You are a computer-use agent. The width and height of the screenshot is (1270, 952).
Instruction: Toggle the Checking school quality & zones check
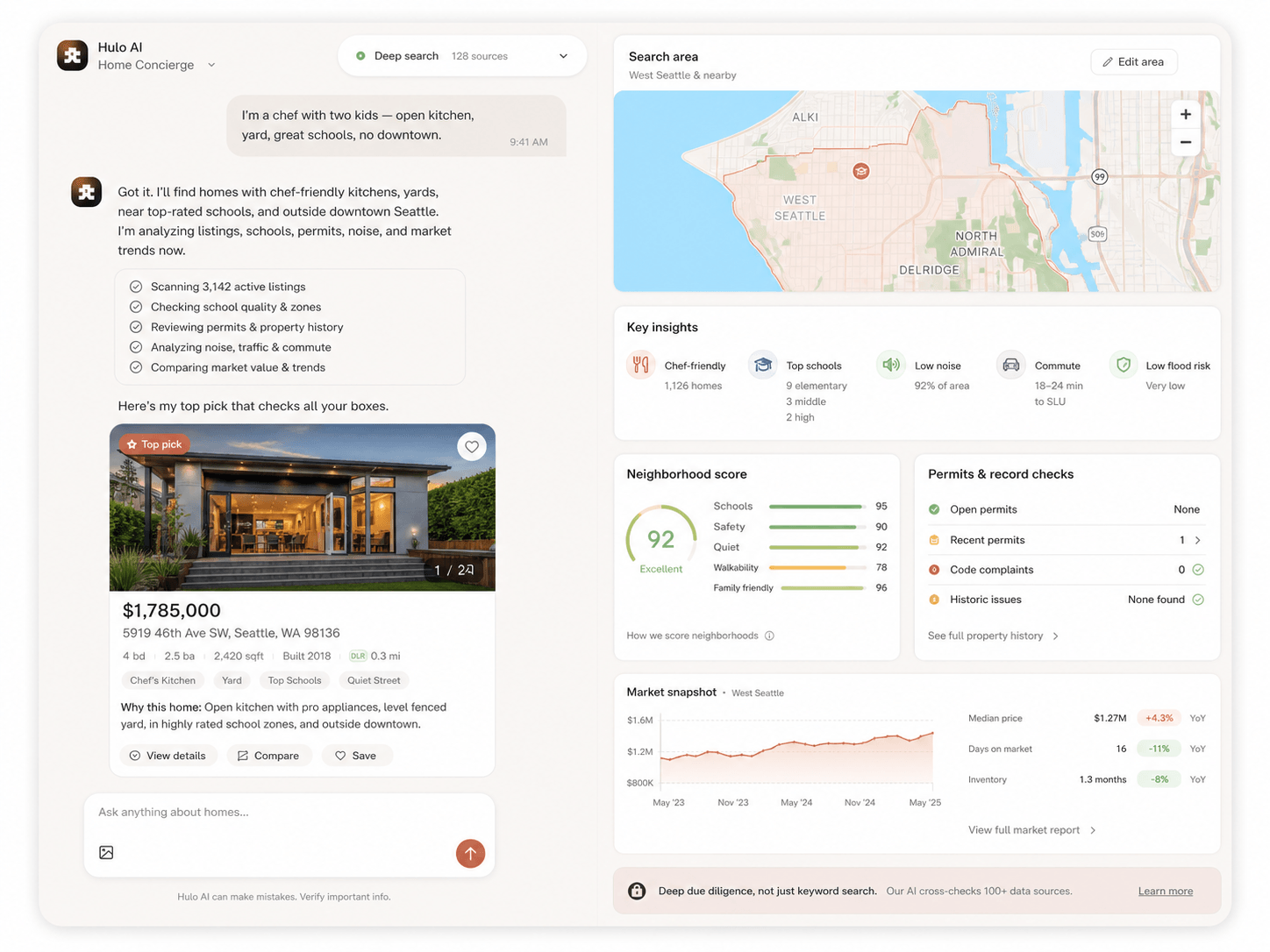click(x=136, y=307)
